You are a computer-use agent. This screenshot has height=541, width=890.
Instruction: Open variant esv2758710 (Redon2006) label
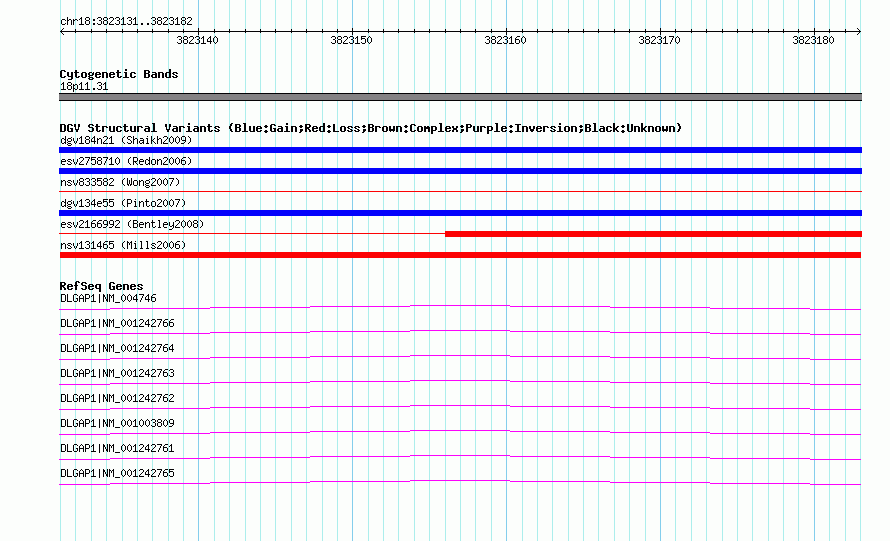pyautogui.click(x=126, y=161)
